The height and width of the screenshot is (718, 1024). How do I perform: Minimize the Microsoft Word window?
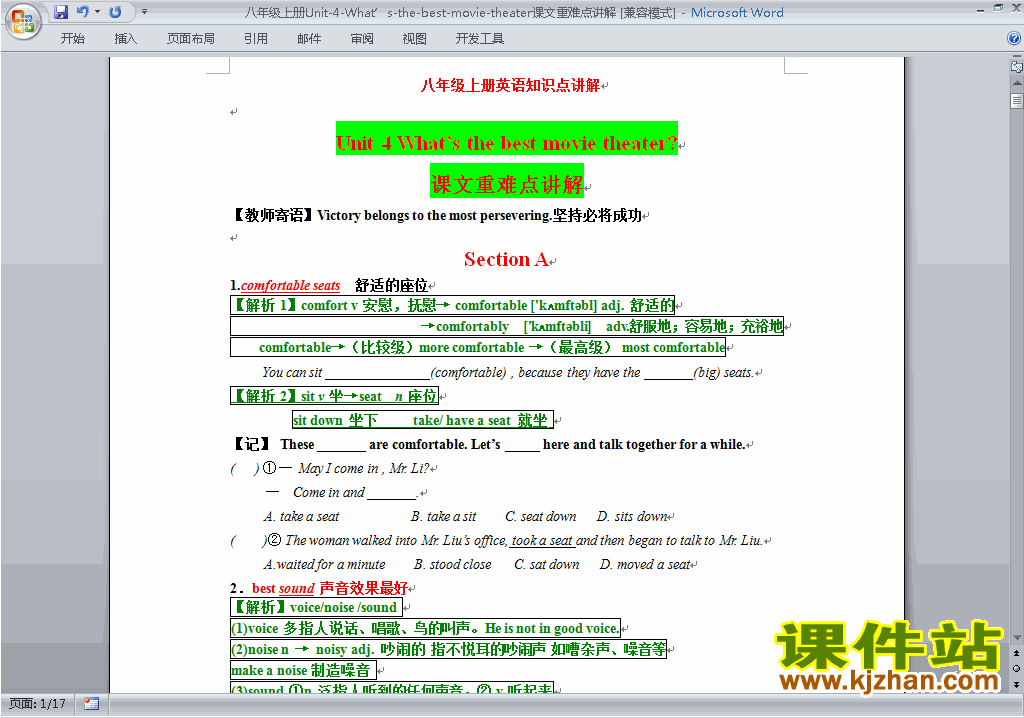(980, 10)
